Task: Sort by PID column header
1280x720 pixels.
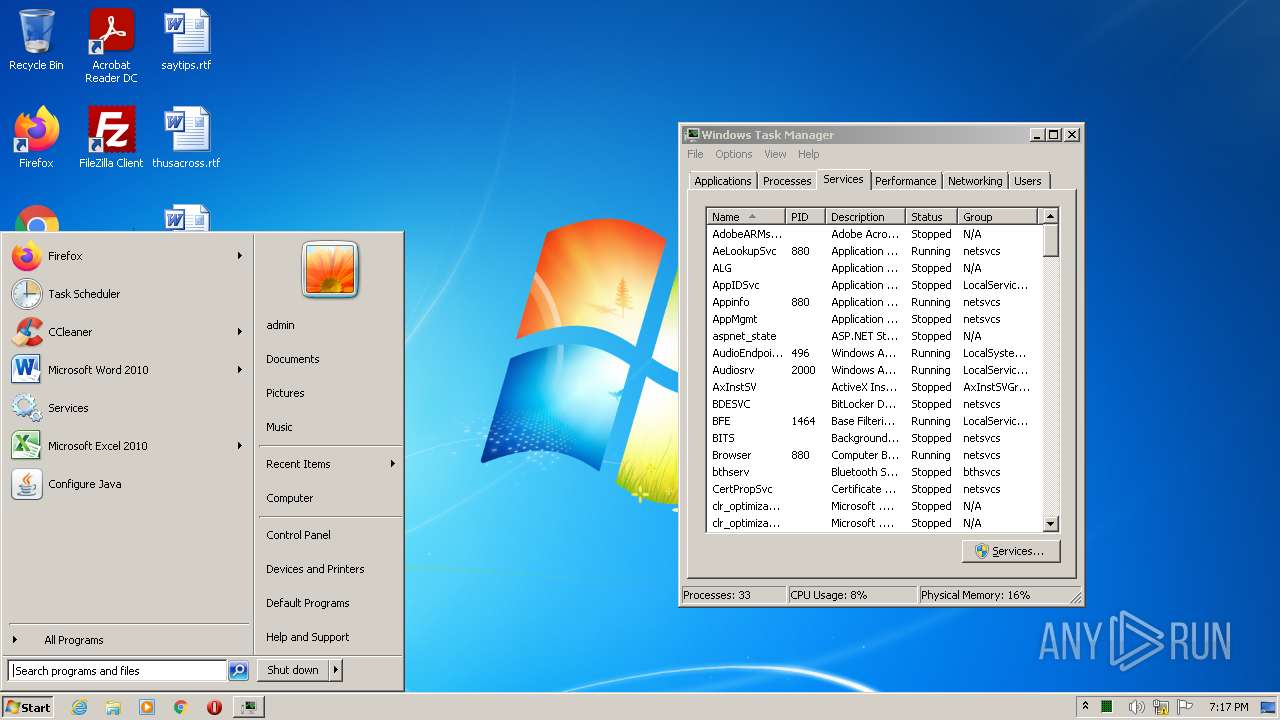Action: click(x=805, y=216)
